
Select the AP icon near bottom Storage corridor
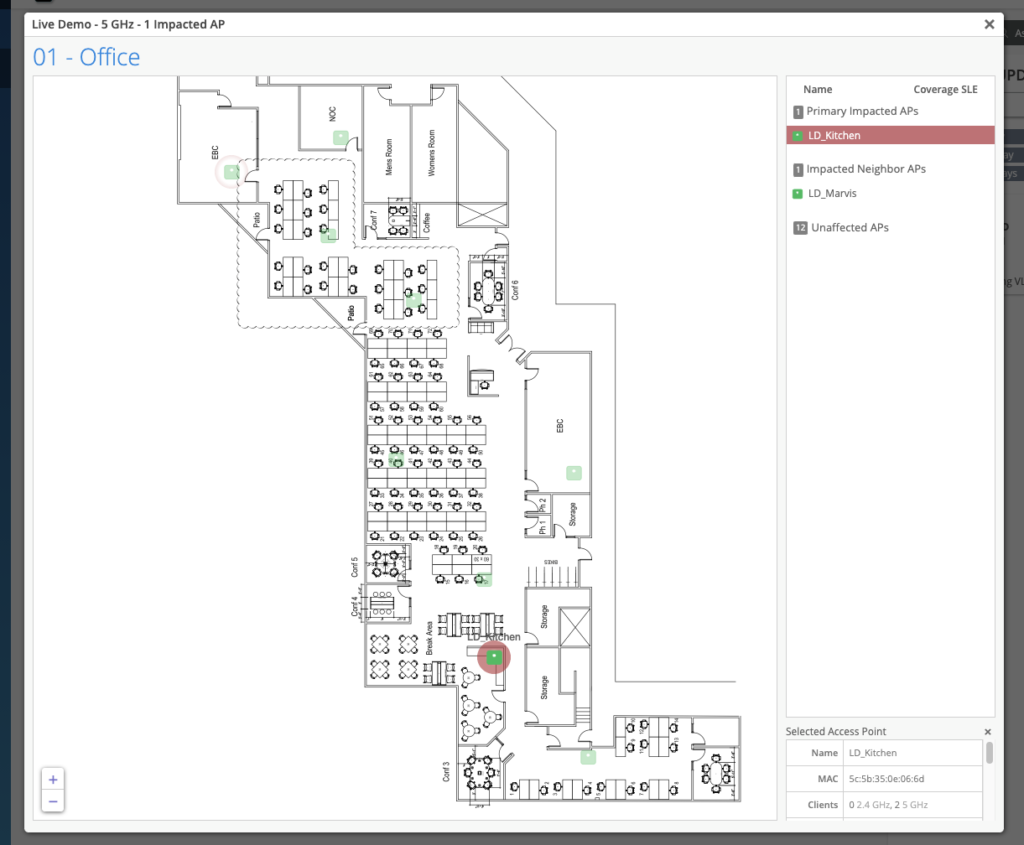(x=588, y=757)
